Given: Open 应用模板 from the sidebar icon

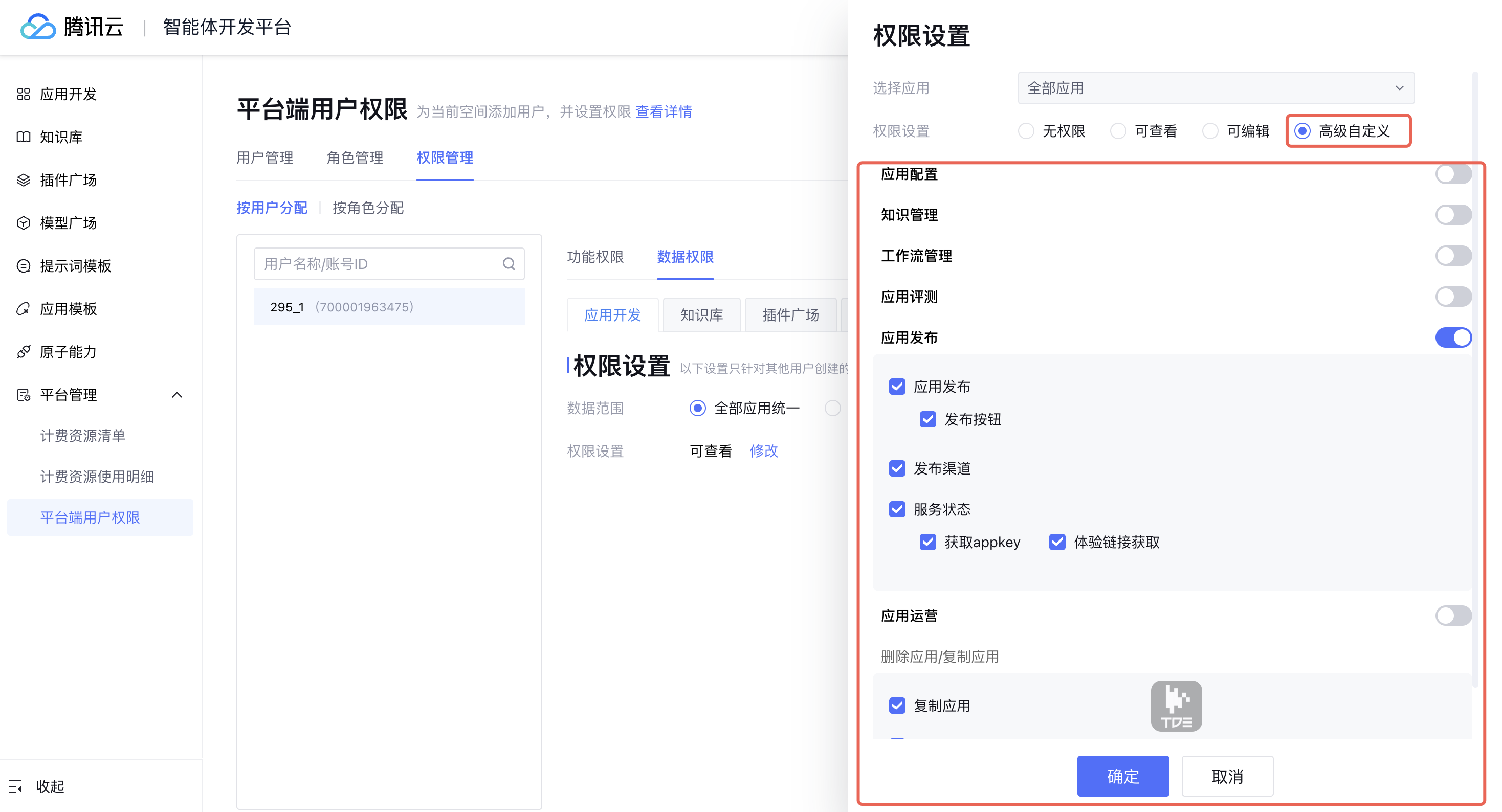Looking at the screenshot, I should 24,309.
